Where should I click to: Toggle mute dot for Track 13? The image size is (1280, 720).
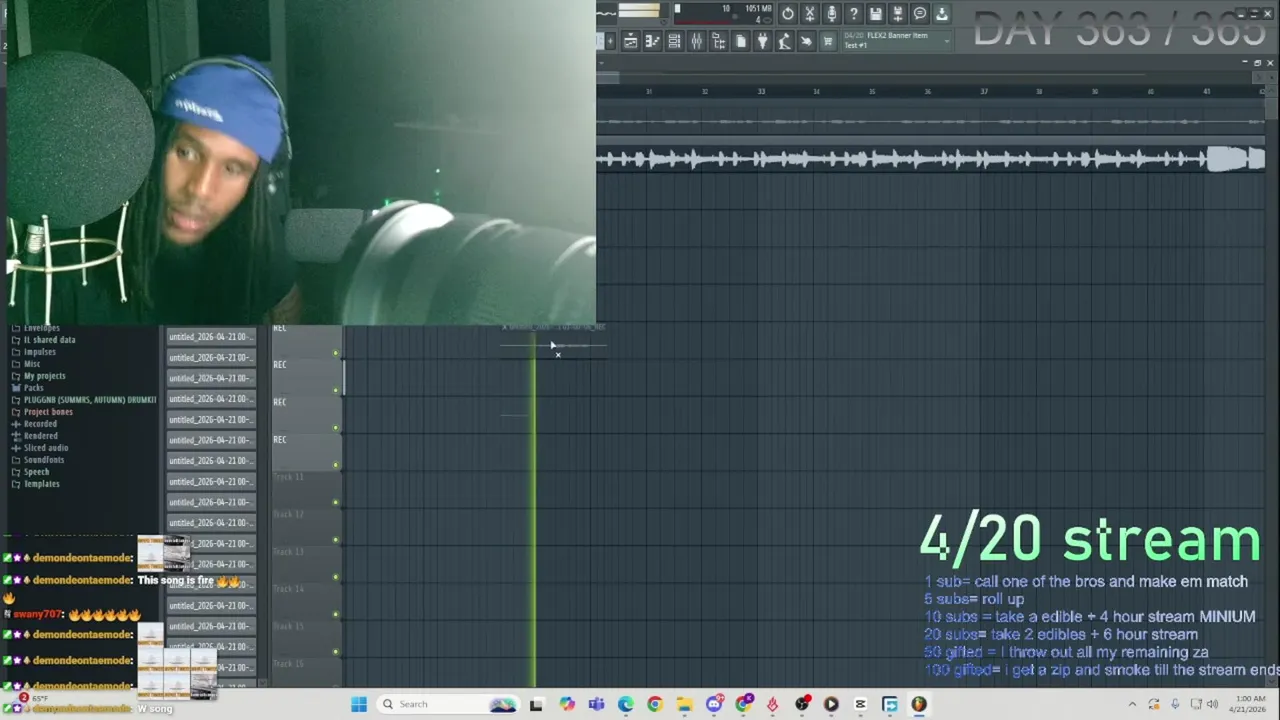coord(336,577)
